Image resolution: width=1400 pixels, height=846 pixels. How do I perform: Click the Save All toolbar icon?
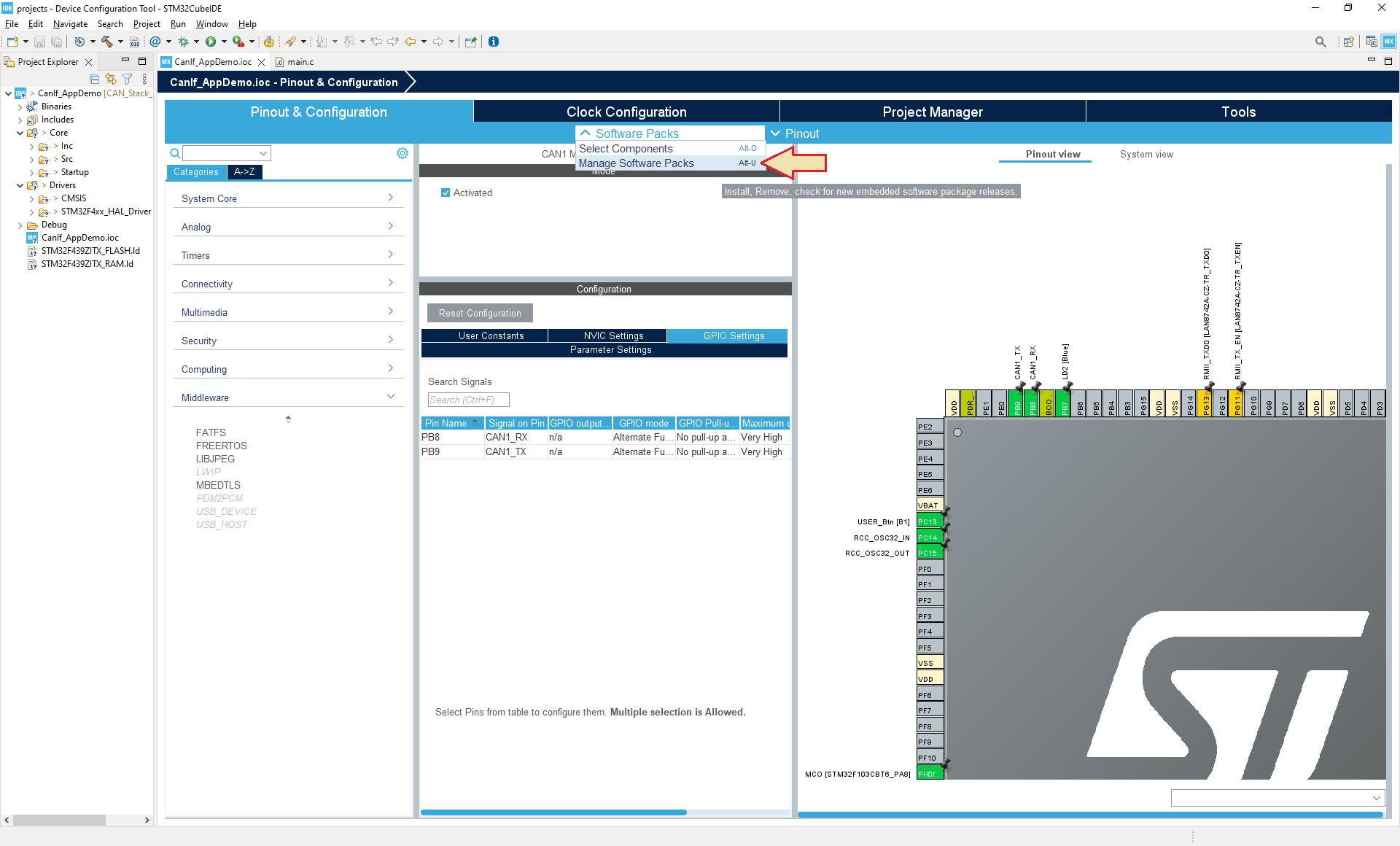(x=56, y=42)
